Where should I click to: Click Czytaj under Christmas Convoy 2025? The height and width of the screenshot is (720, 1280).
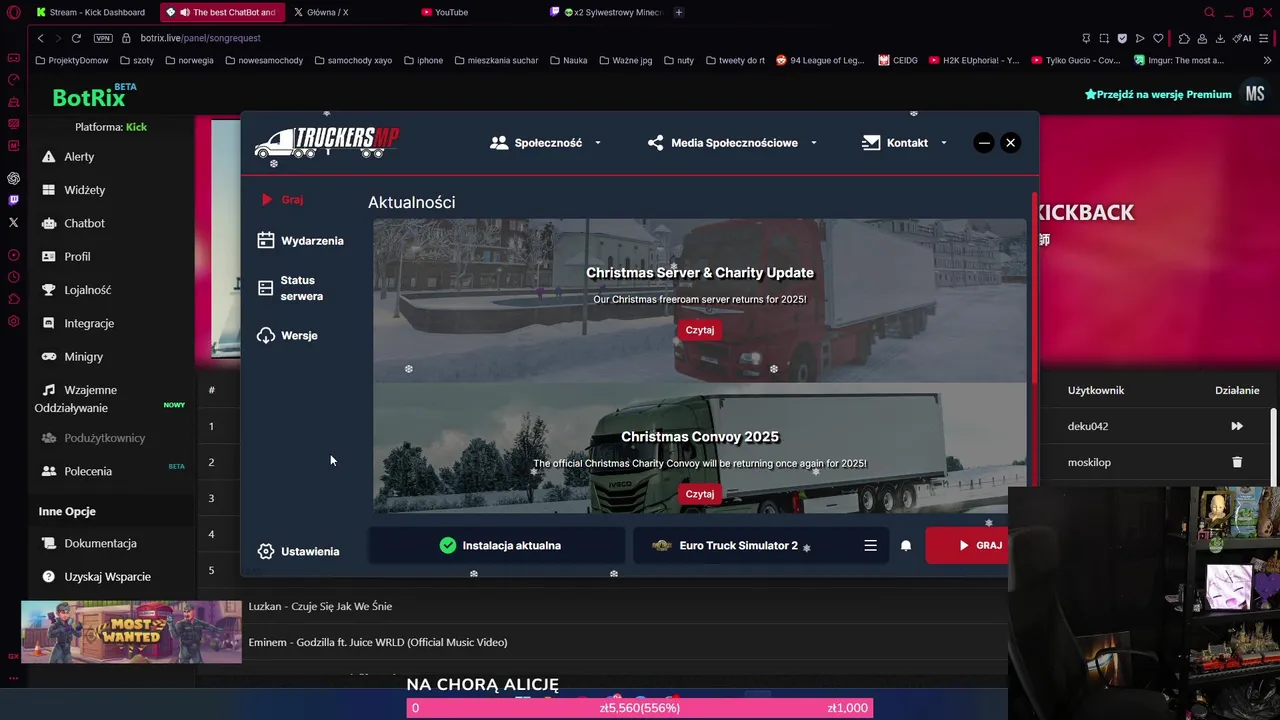coord(700,494)
